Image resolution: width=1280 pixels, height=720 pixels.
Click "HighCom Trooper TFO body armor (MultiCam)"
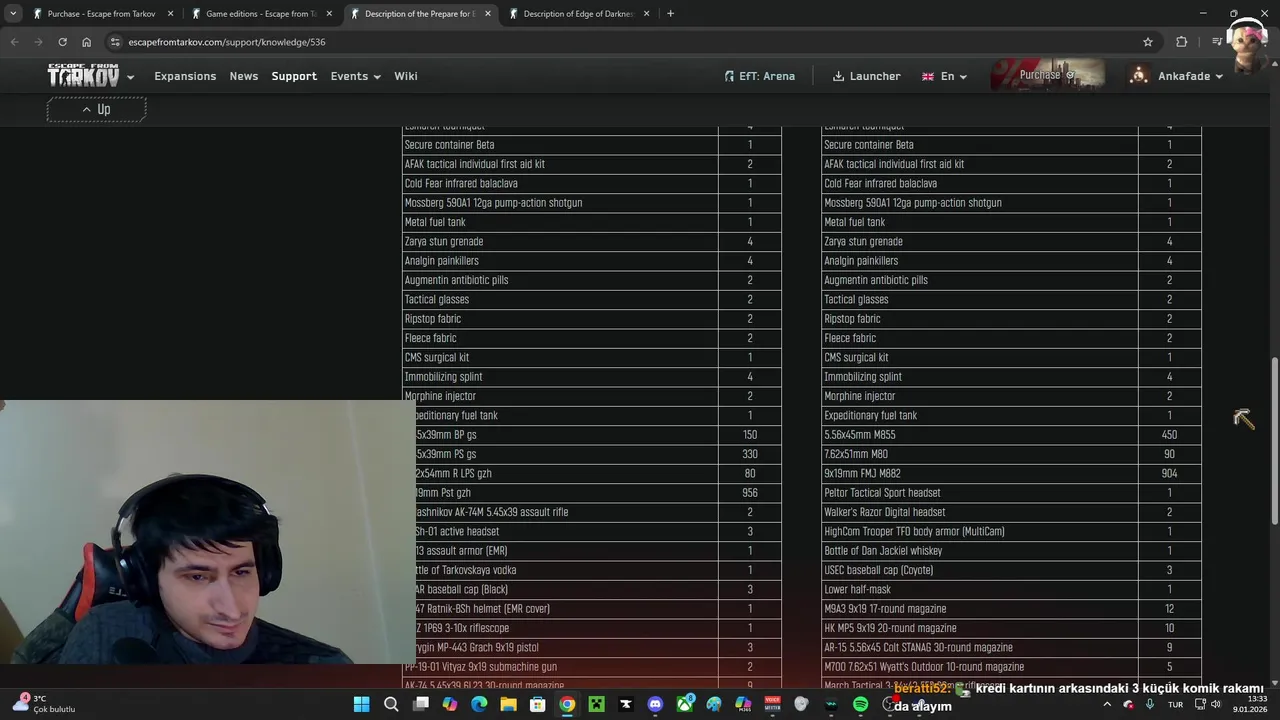tap(914, 532)
